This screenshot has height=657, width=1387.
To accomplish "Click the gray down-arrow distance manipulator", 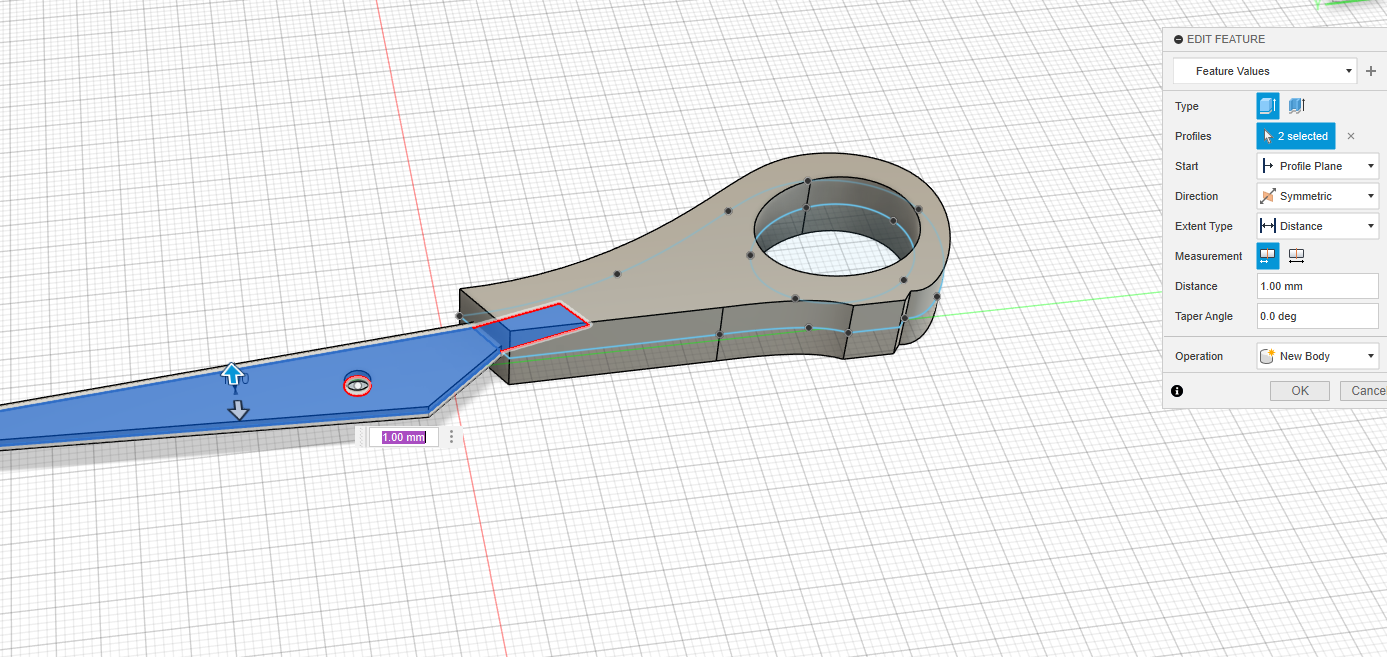I will tap(238, 410).
